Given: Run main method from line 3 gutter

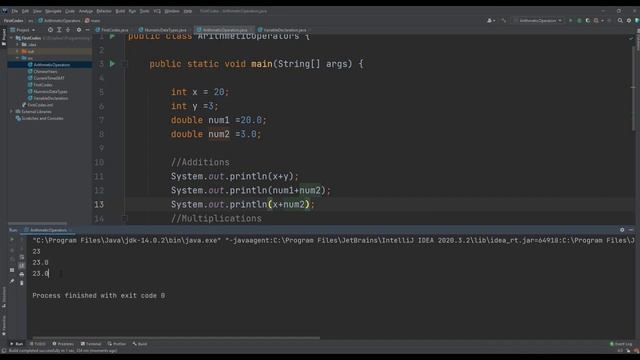Looking at the screenshot, I should tap(112, 64).
